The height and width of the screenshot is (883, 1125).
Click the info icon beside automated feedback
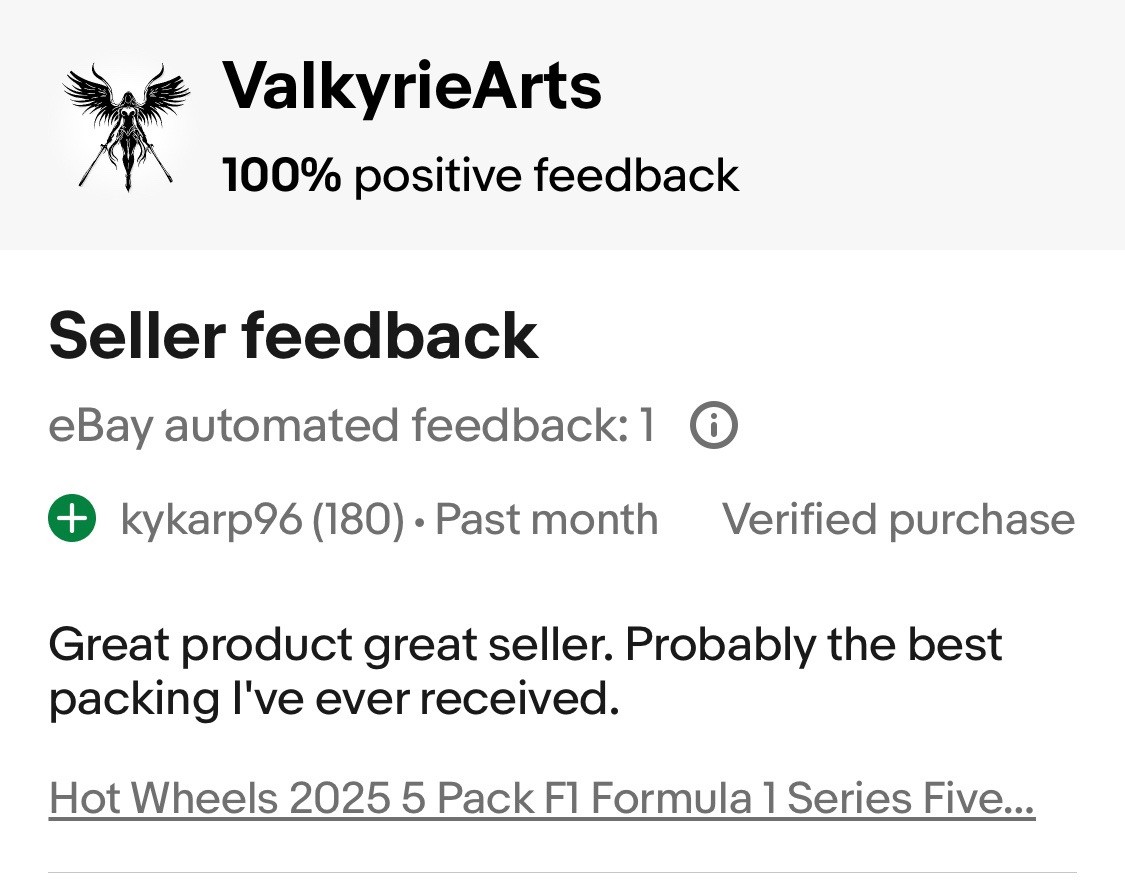713,425
